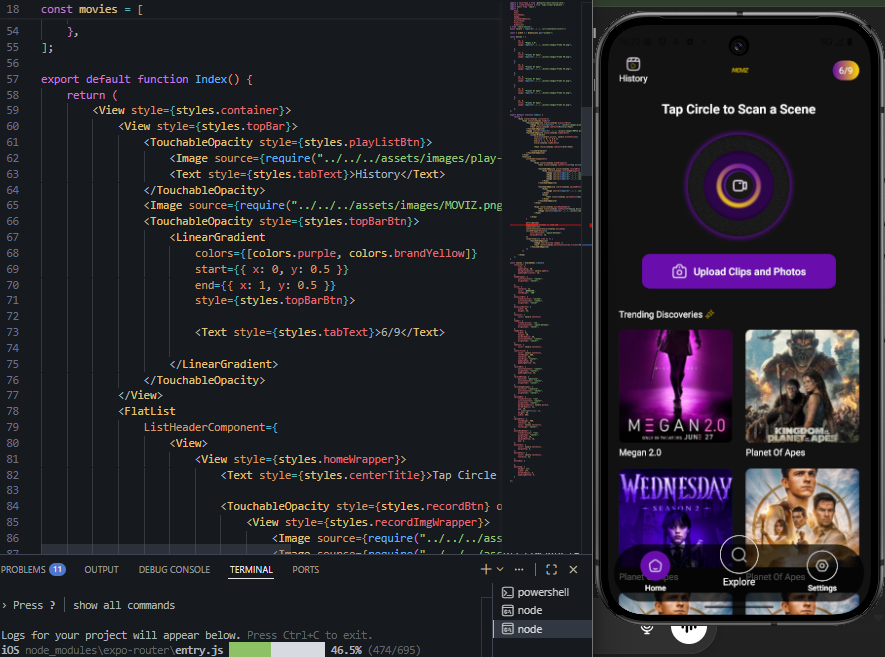Click "show all commands" terminal text

(124, 605)
